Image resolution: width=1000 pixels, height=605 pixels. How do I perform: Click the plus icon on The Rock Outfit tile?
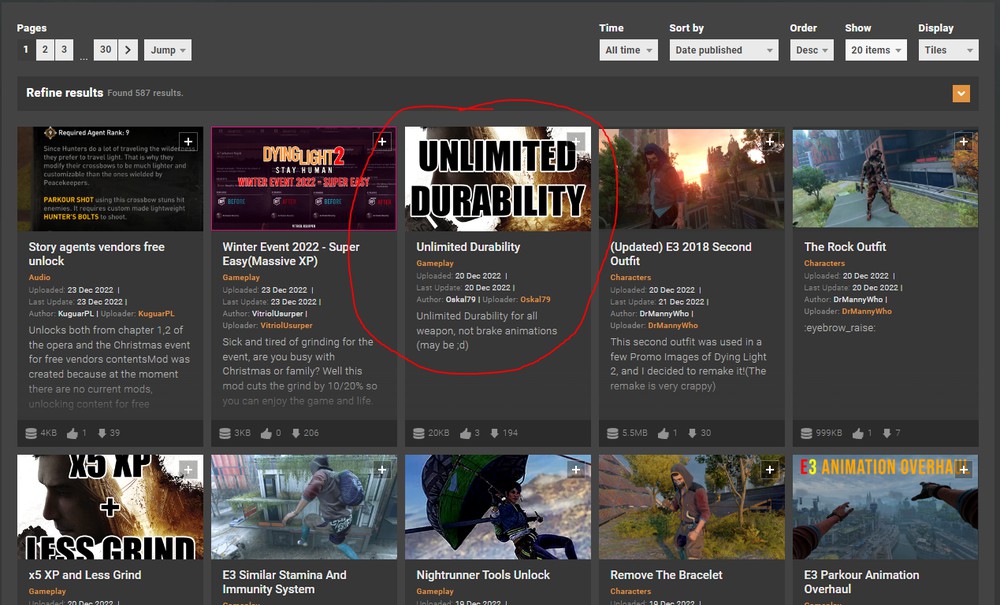point(963,142)
